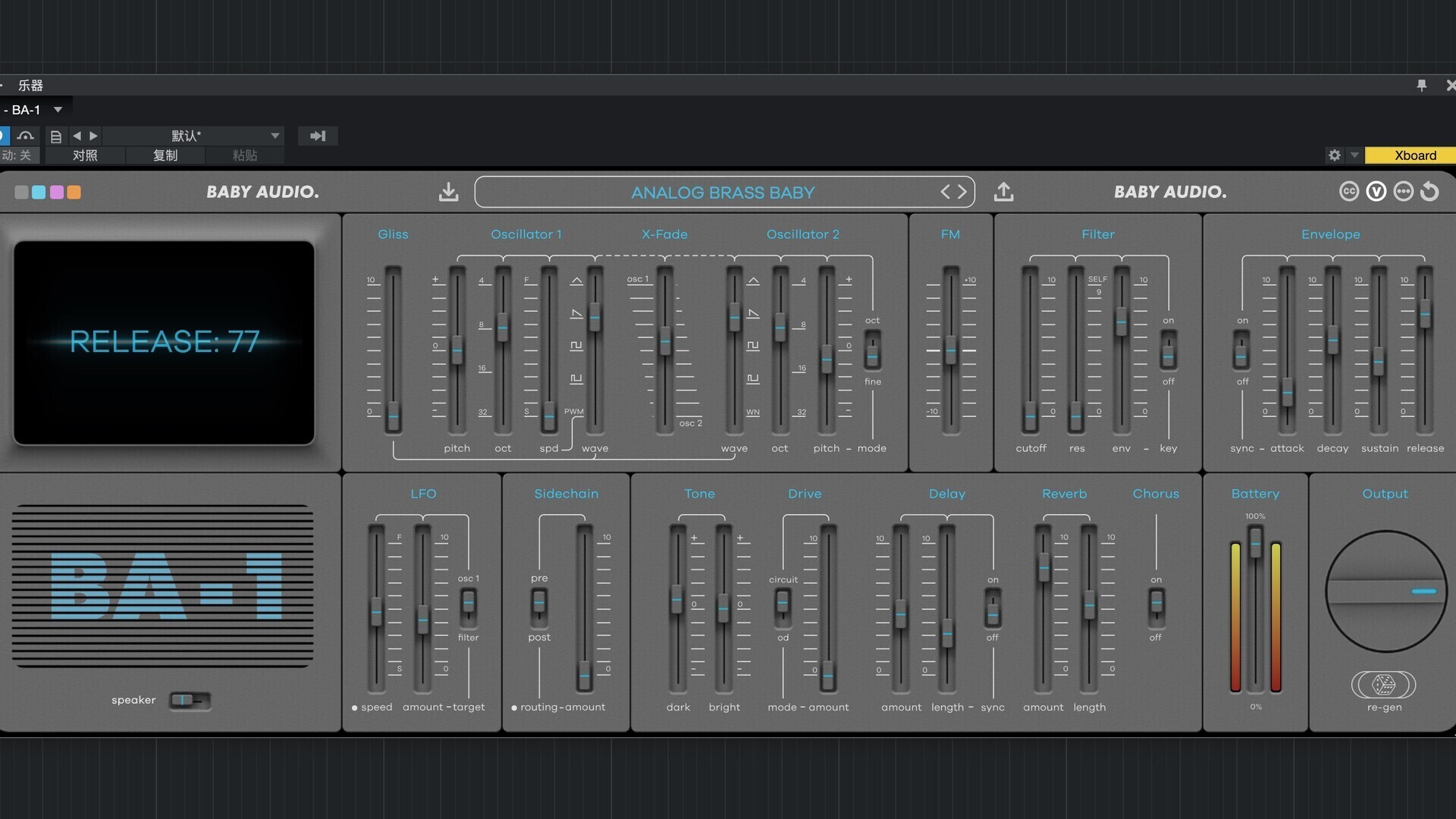Select the triangle waveform icon for Oscillator 2
The width and height of the screenshot is (1456, 819).
pos(753,281)
